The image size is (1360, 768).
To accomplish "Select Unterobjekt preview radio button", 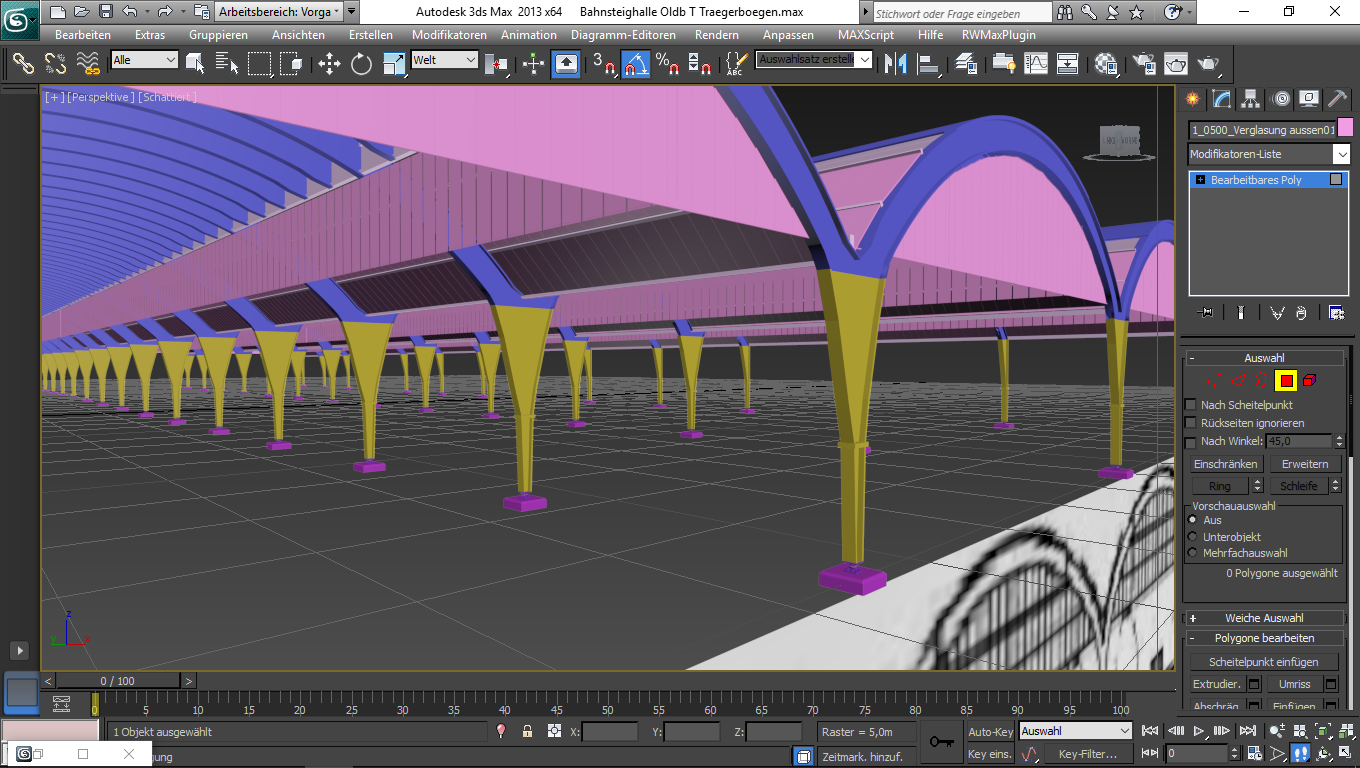I will [x=1192, y=537].
